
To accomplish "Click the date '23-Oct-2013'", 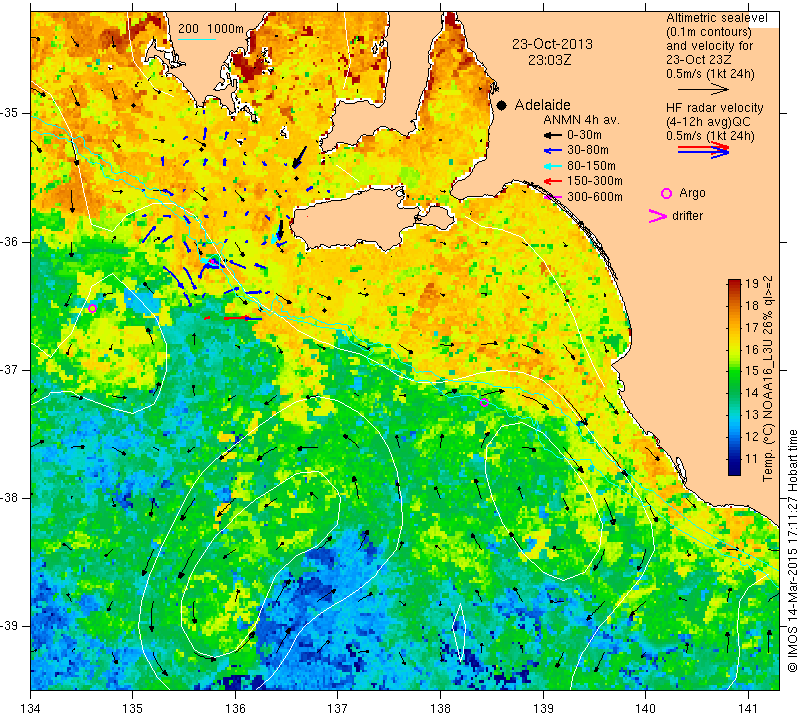I will [x=552, y=44].
